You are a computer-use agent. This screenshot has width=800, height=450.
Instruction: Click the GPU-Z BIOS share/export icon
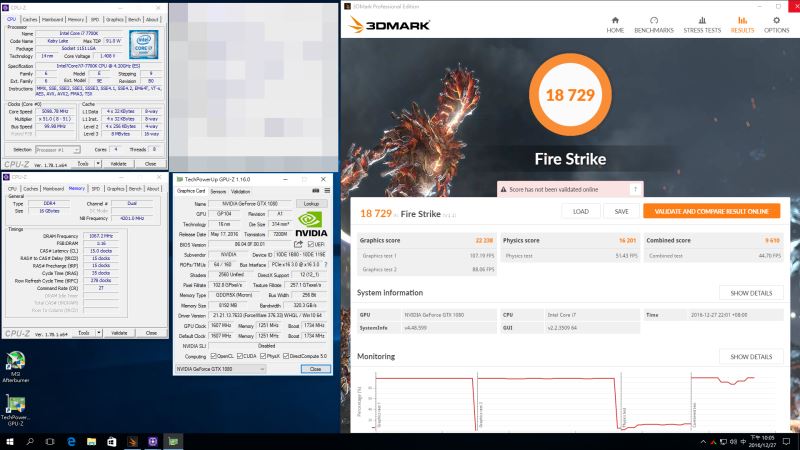point(298,244)
